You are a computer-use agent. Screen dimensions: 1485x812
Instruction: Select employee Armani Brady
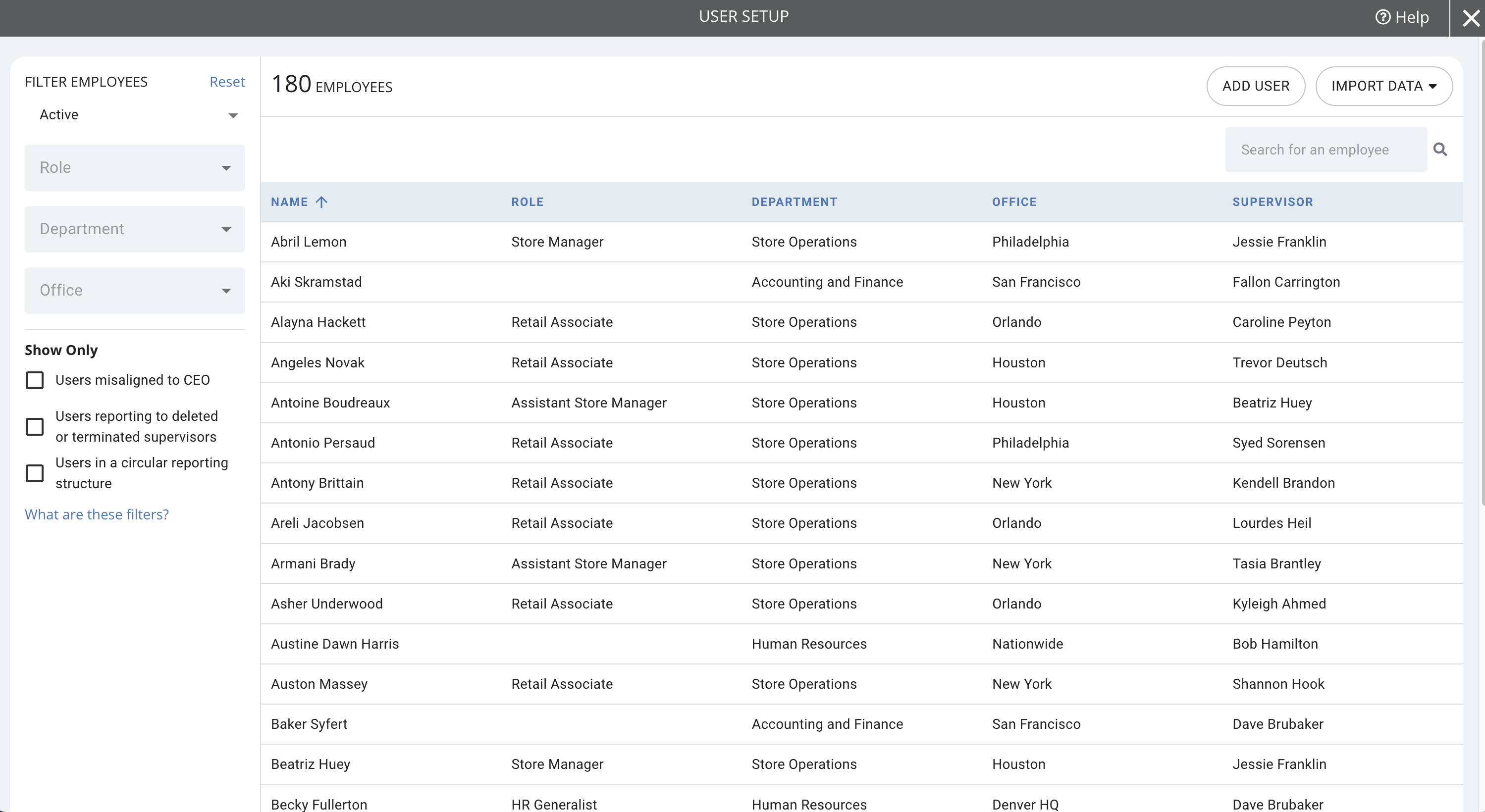[x=313, y=563]
